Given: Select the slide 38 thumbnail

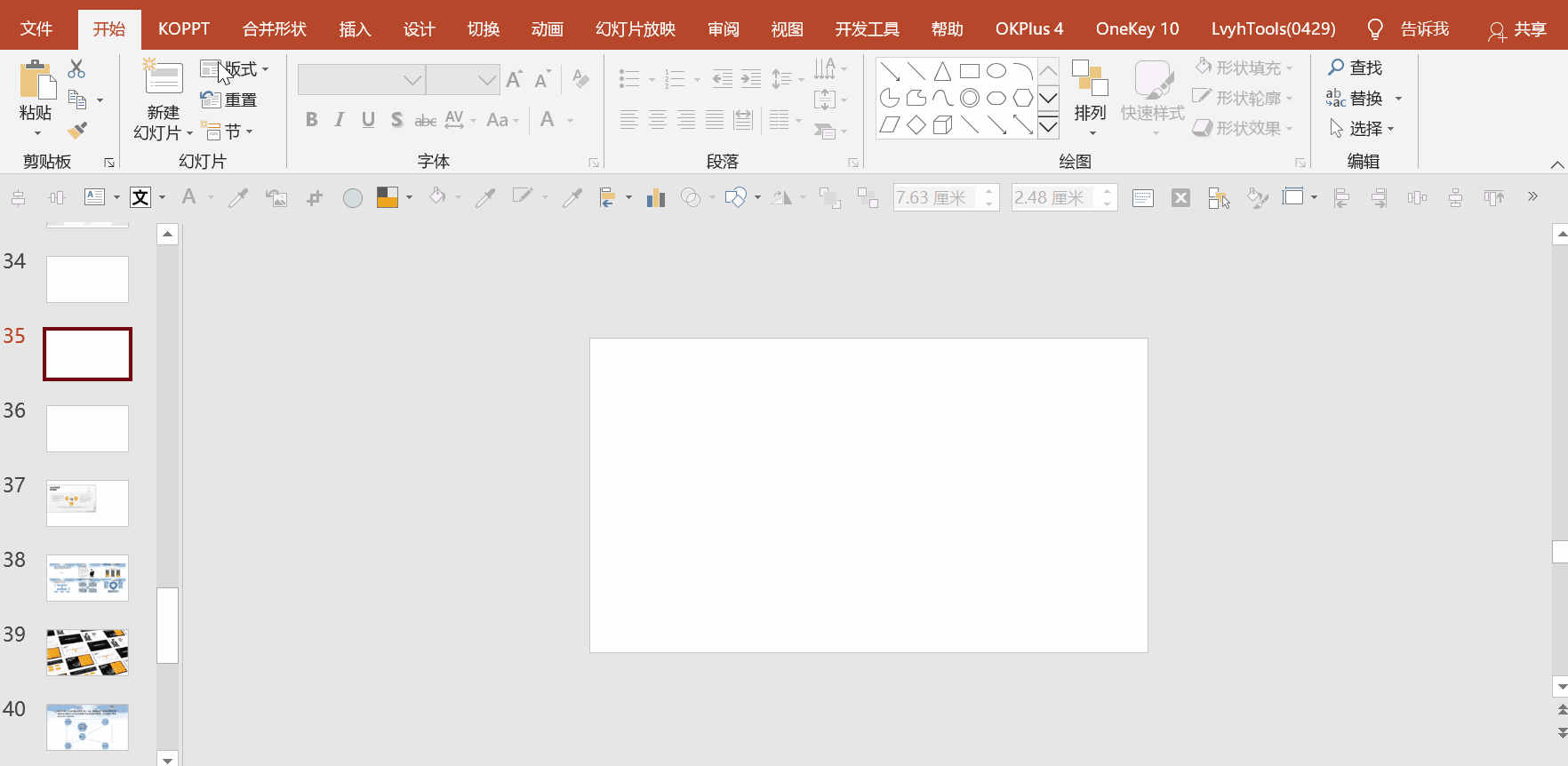Looking at the screenshot, I should click(87, 578).
